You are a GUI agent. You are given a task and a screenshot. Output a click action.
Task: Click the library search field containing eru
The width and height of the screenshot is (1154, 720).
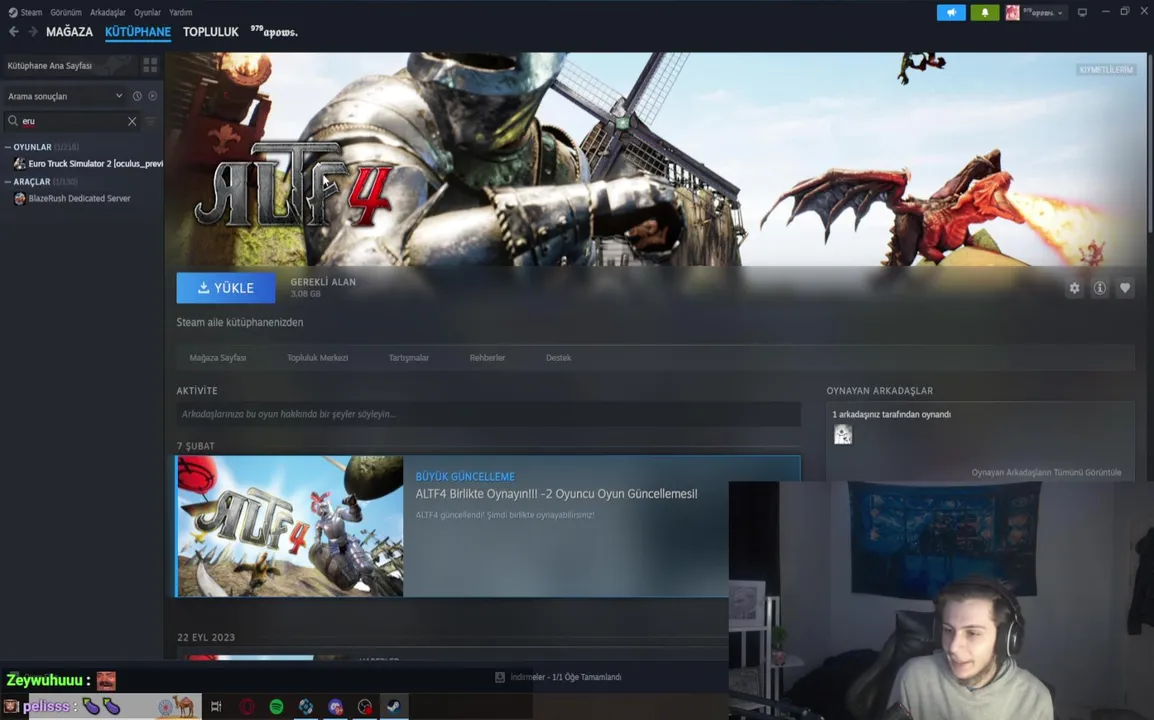click(70, 121)
